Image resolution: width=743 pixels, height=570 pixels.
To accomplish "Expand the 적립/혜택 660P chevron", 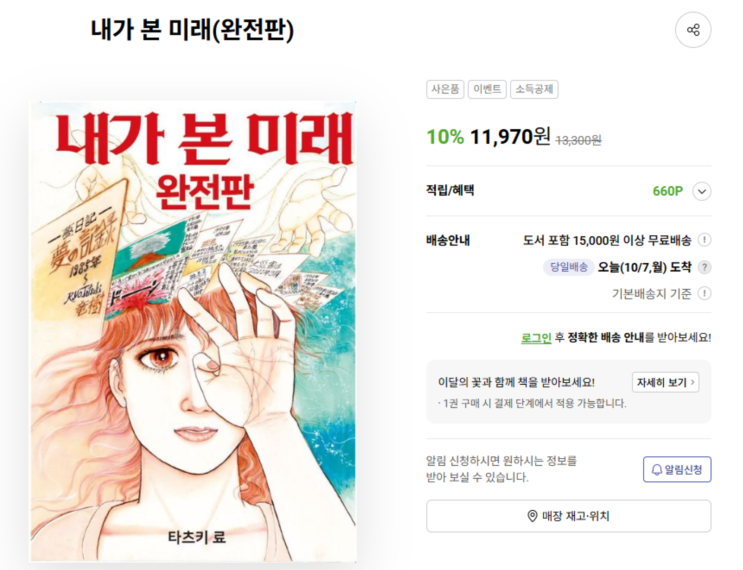I will 702,191.
